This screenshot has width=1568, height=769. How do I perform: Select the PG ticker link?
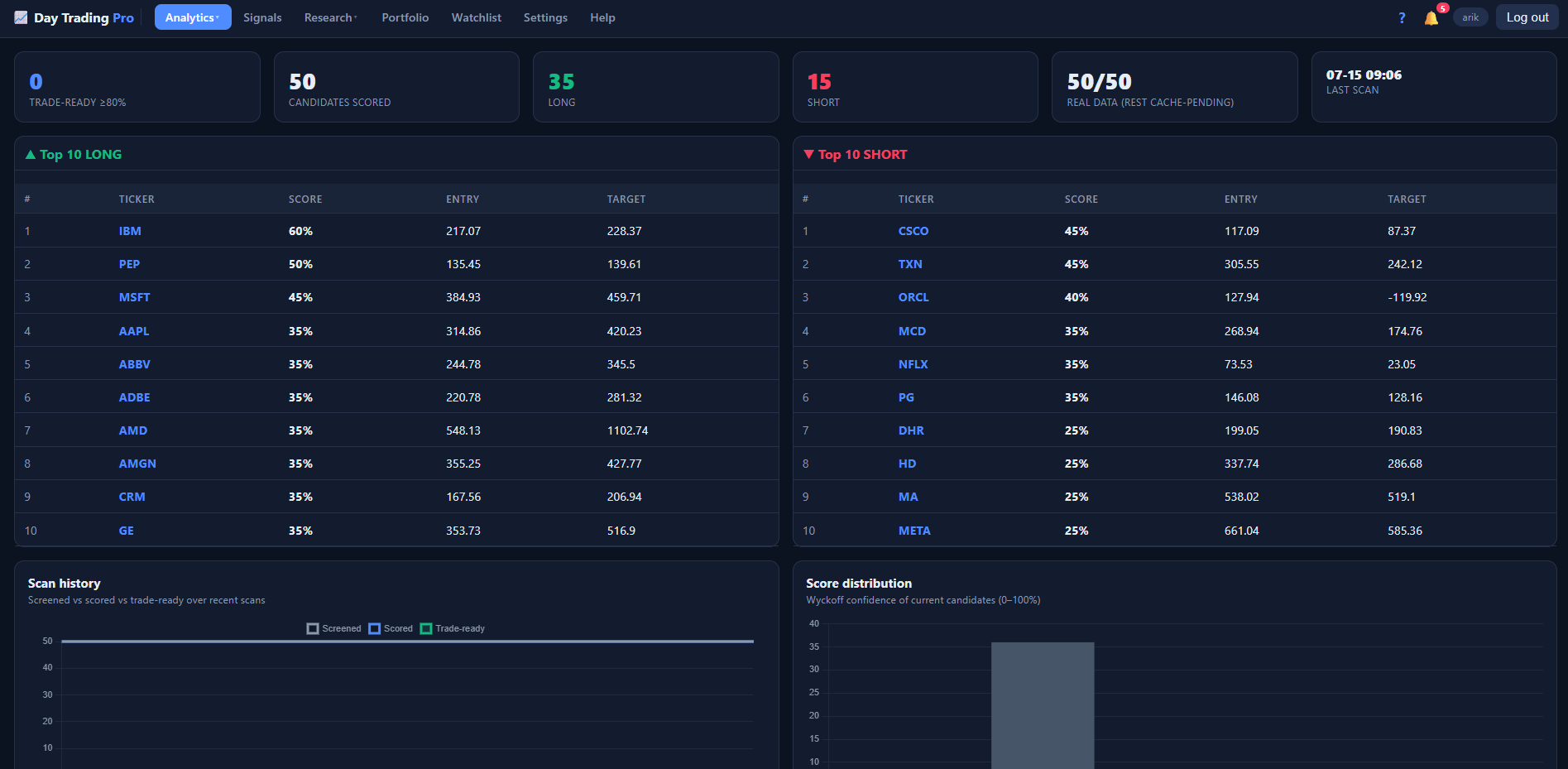coord(906,397)
